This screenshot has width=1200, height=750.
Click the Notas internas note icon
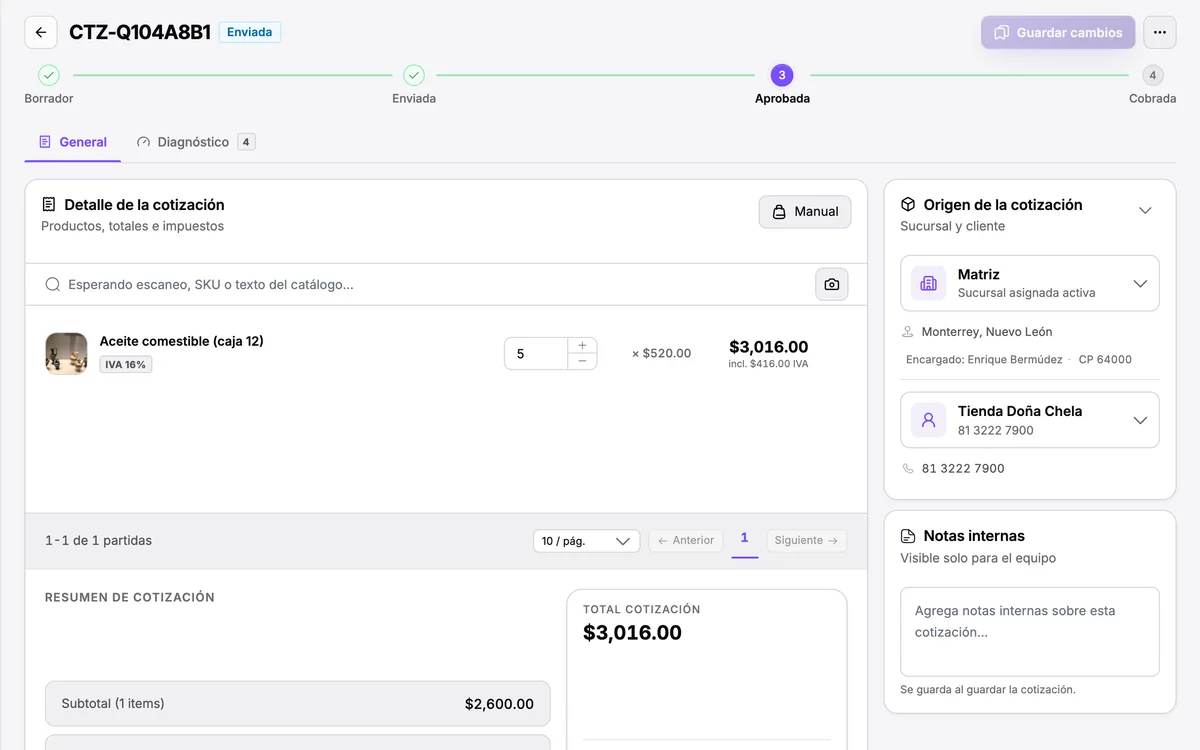coord(908,536)
